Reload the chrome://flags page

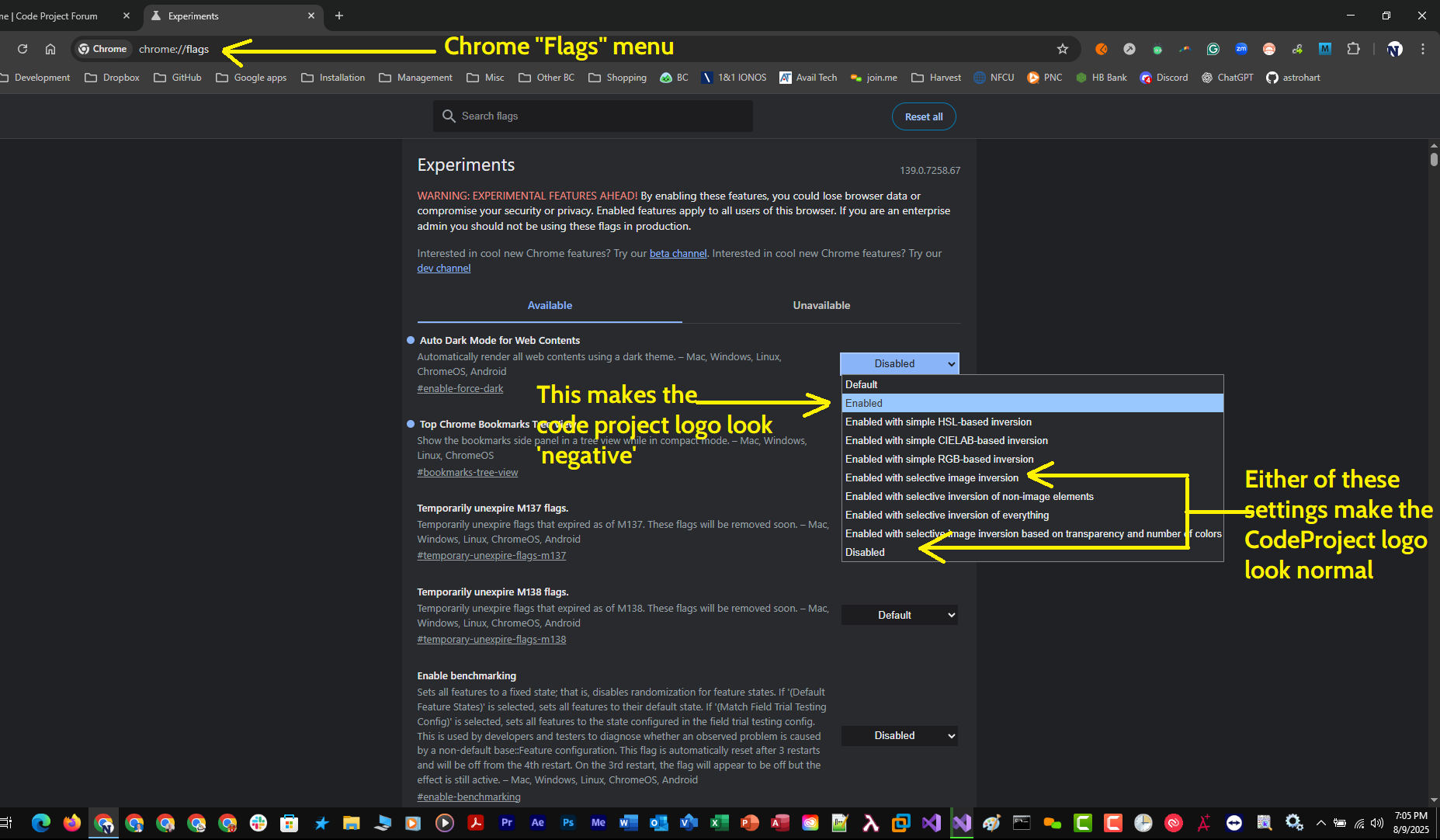(23, 49)
